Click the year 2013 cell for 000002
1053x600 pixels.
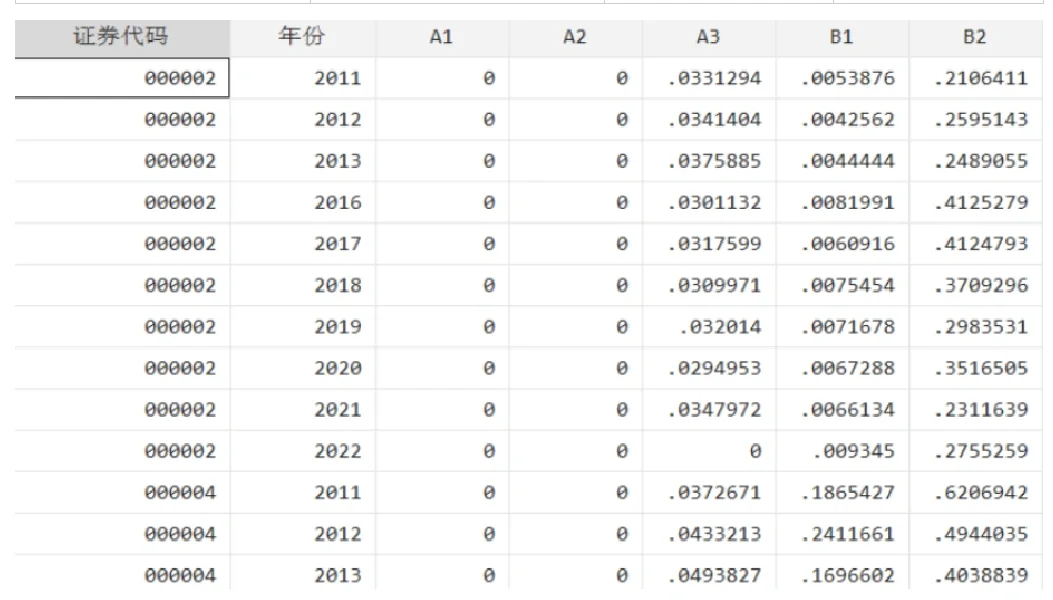(x=302, y=161)
